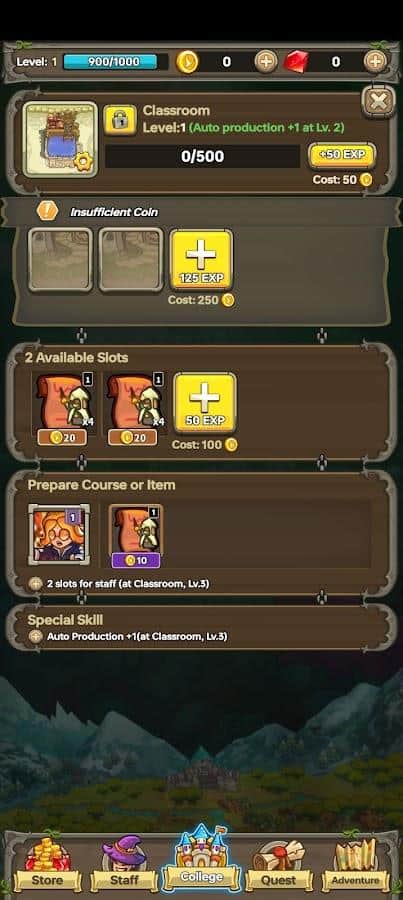This screenshot has height=900, width=403.
Task: Tap the Store tab with gold pile
Action: (x=47, y=864)
